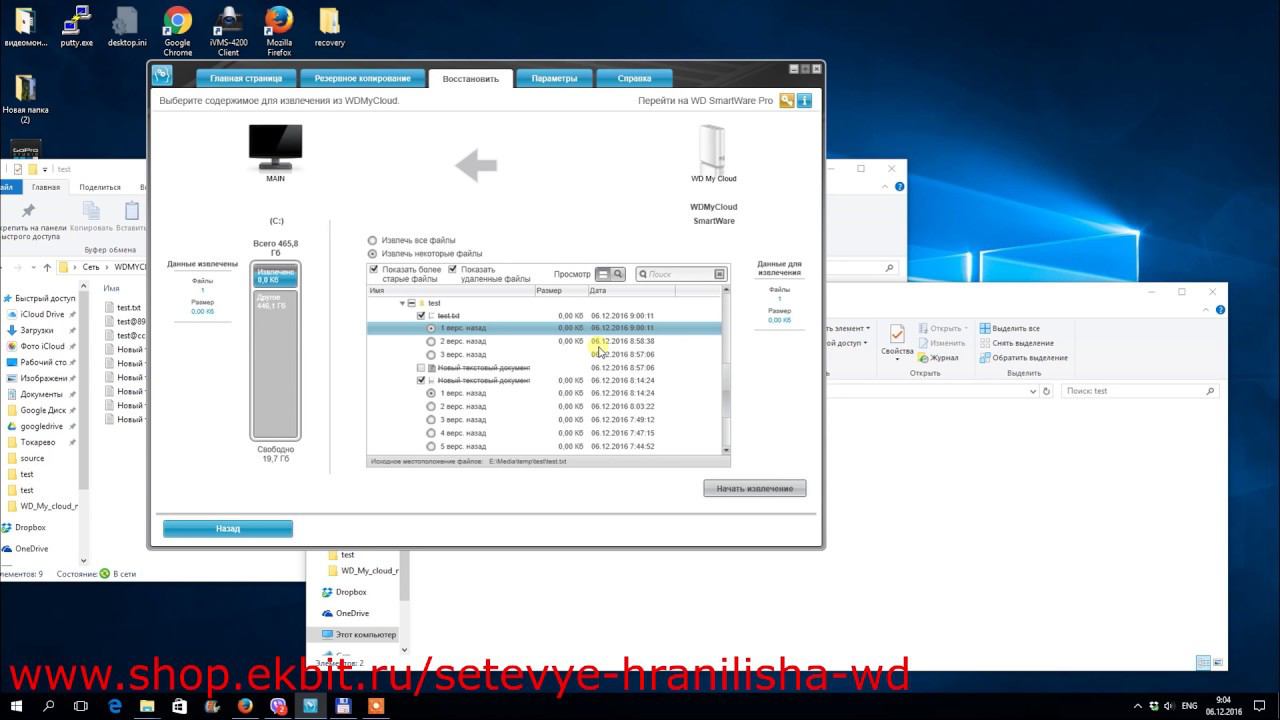Viewport: 1280px width, 720px height.
Task: Click 'Перейти на WD SmartWare Pro' link
Action: point(706,101)
